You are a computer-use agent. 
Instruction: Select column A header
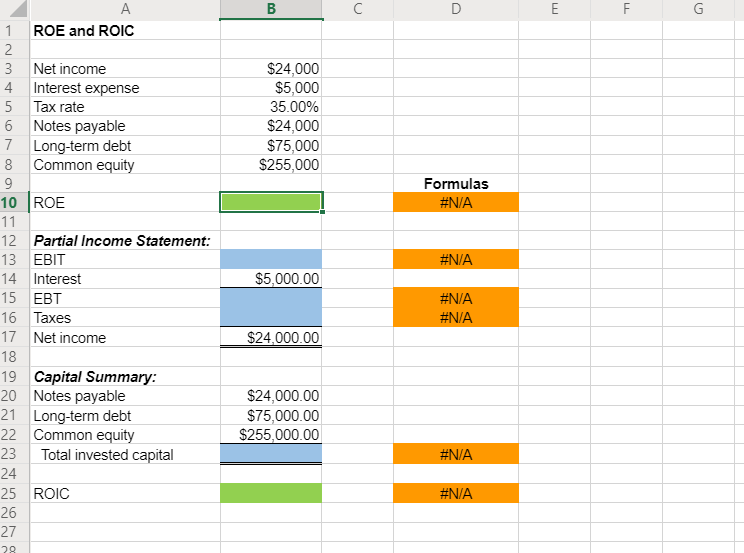pyautogui.click(x=125, y=9)
